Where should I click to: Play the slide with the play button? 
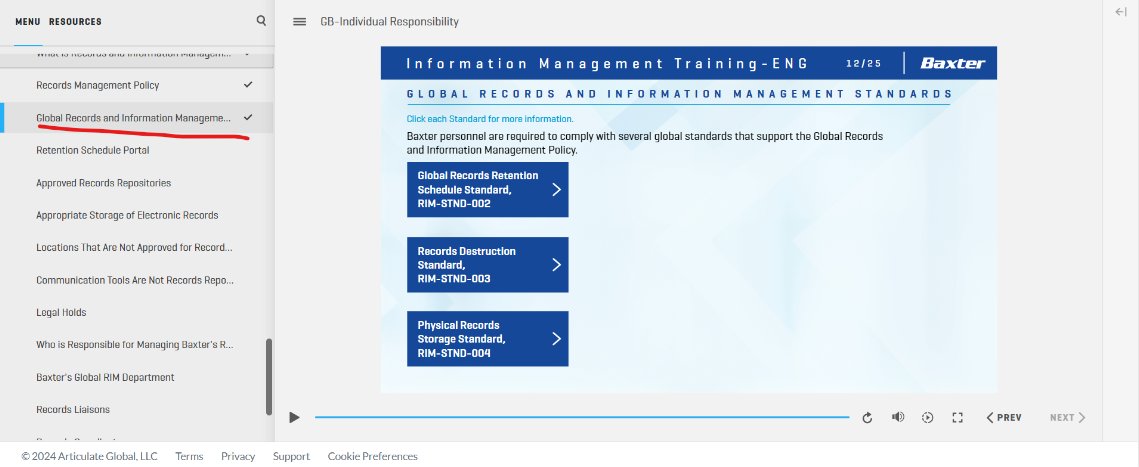point(294,417)
